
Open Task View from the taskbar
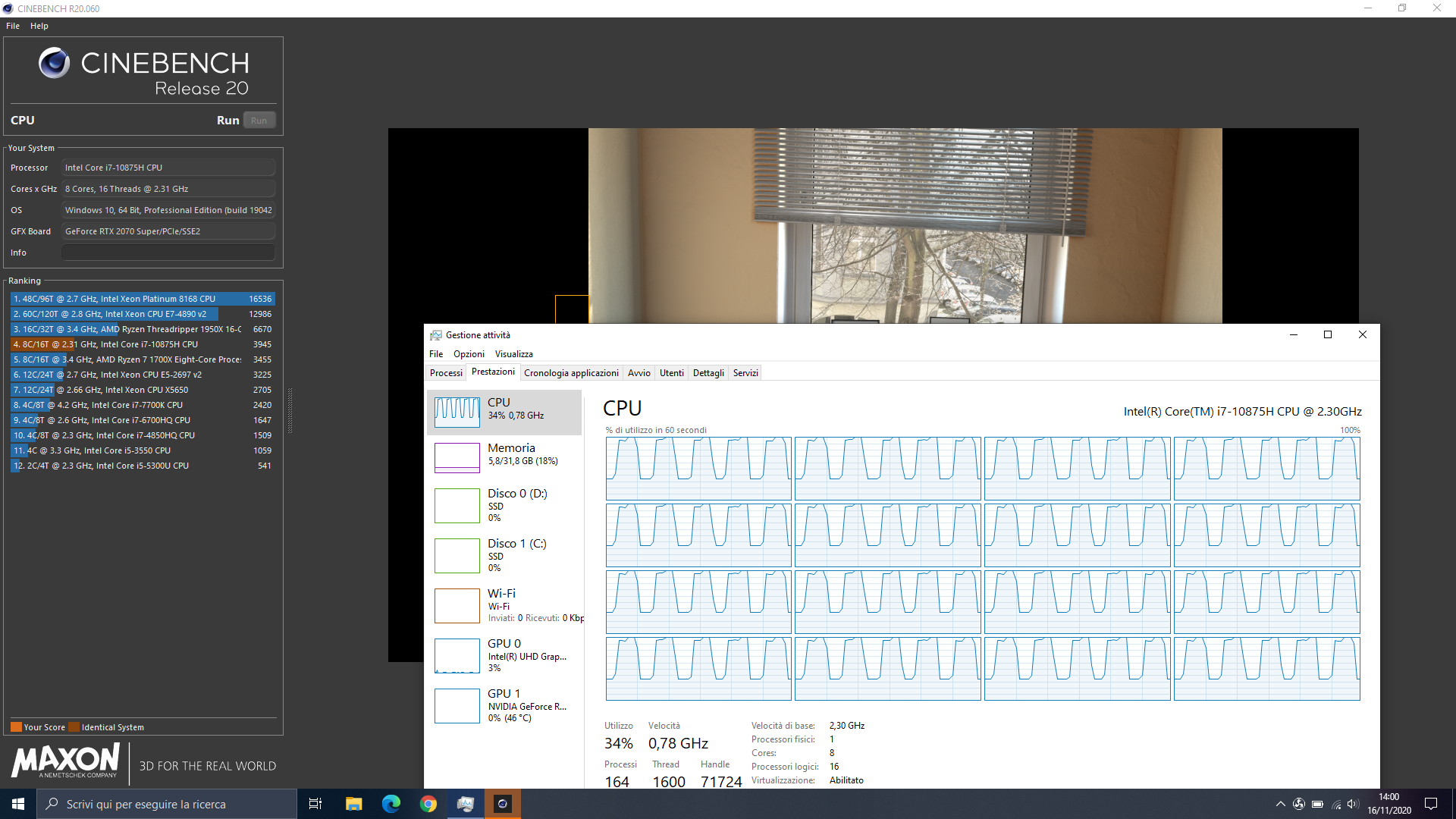(x=315, y=804)
